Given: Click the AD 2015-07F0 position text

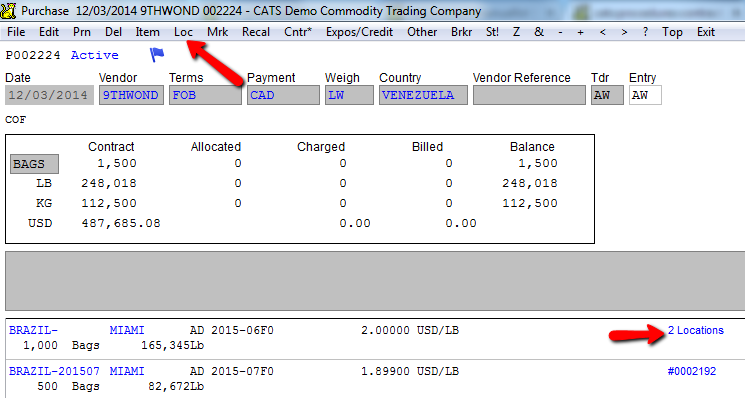Looking at the screenshot, I should [231, 371].
